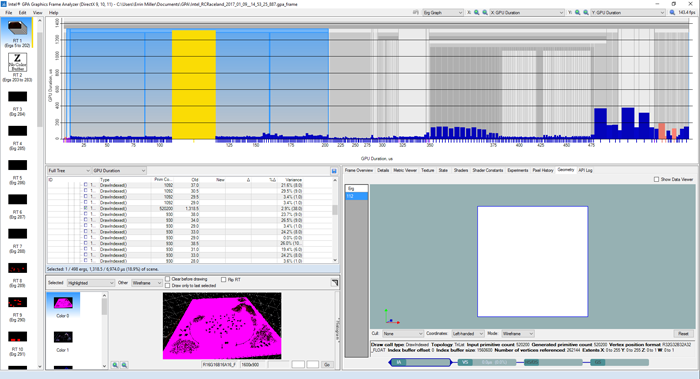Open the Edit menu
Viewport: 700px width, 379px height.
22,12
